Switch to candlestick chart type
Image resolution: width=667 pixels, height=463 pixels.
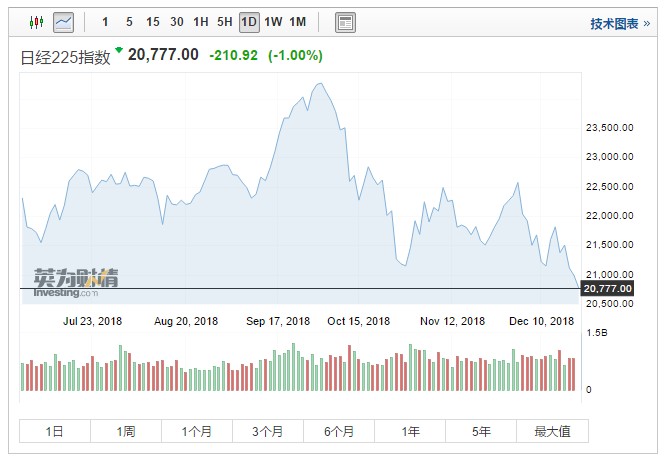point(37,21)
